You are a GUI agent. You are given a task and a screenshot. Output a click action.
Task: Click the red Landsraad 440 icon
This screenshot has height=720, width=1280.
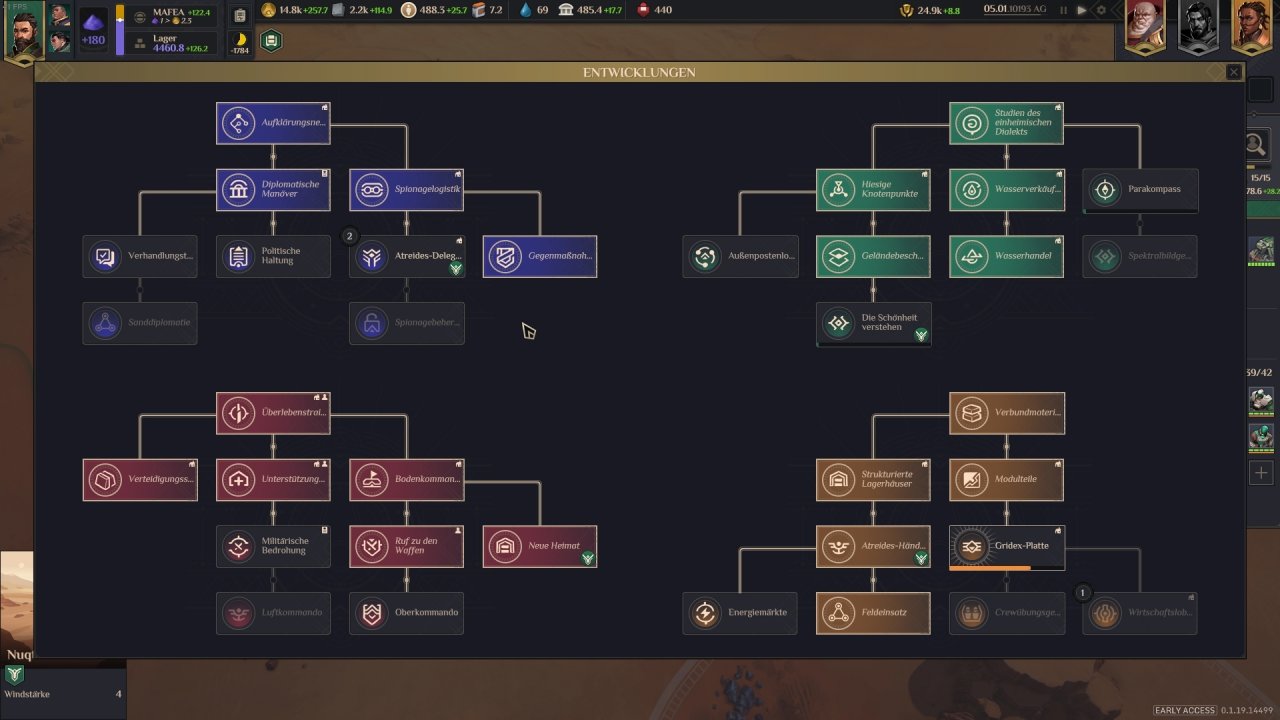641,10
